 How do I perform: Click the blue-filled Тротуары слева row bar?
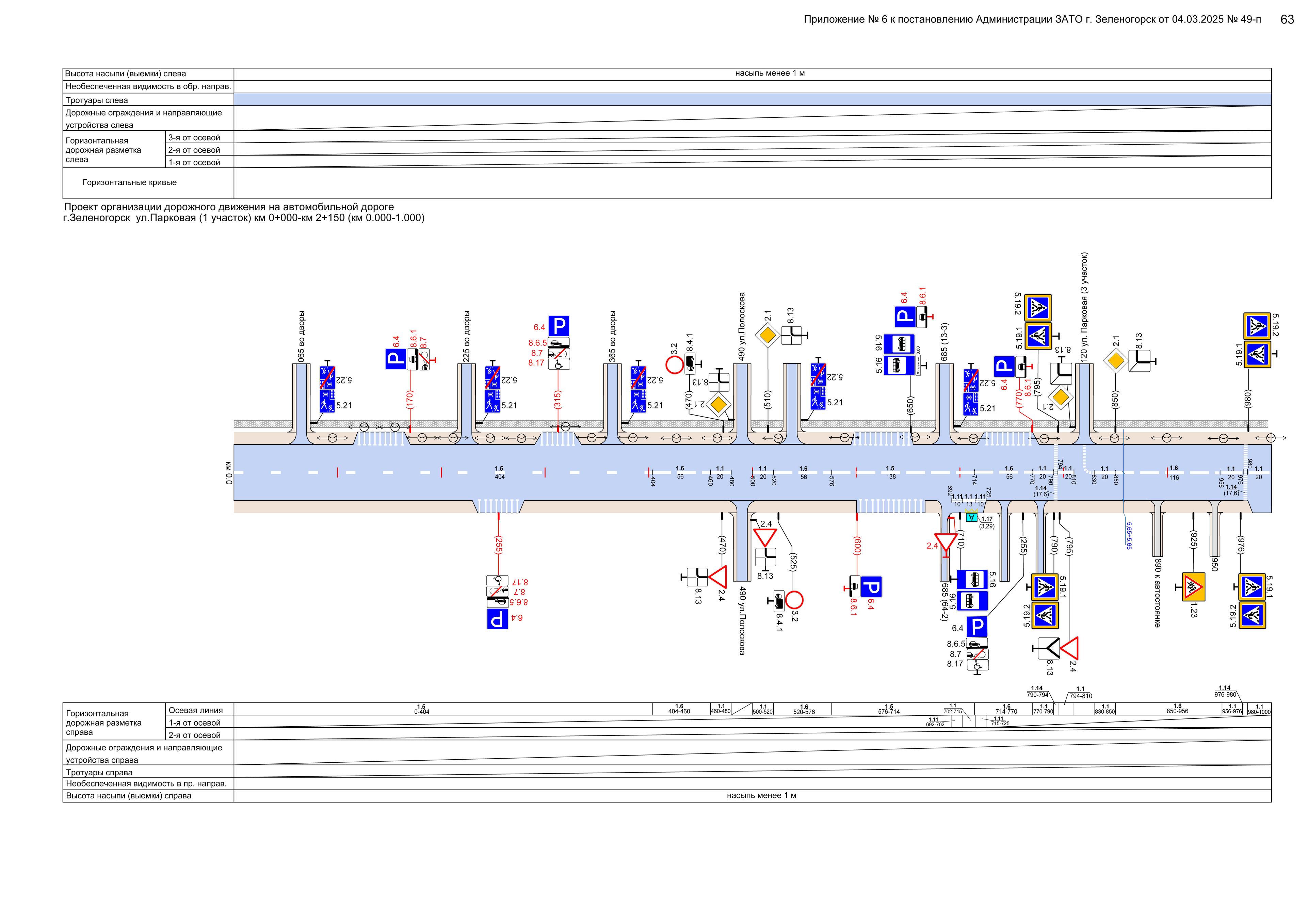click(752, 100)
